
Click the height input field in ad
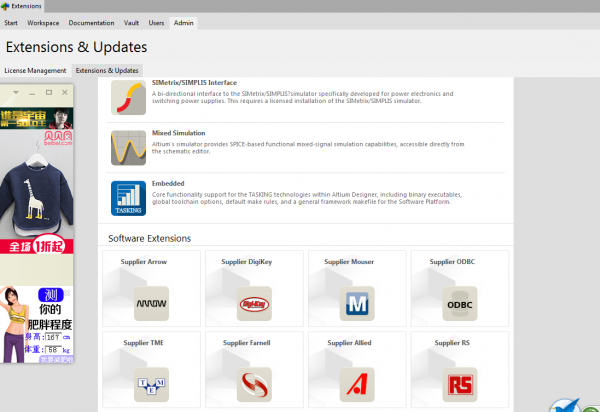pos(54,337)
